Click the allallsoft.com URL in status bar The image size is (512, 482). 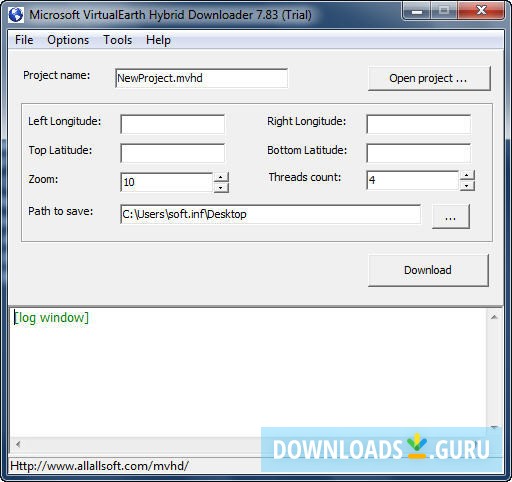tap(99, 466)
